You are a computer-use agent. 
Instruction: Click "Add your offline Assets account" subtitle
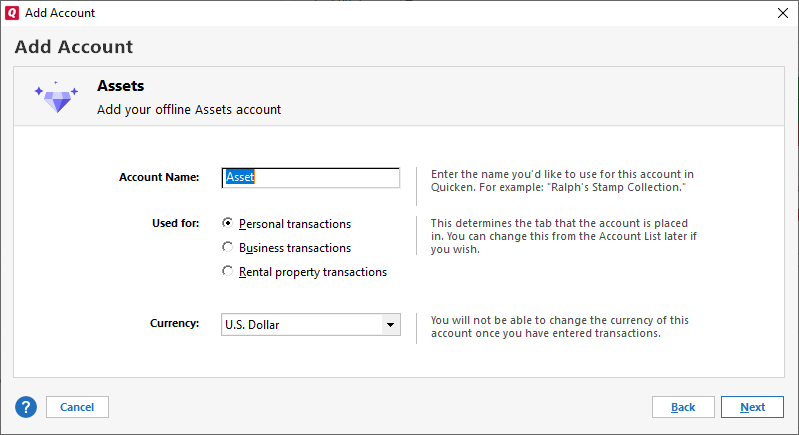pos(189,109)
